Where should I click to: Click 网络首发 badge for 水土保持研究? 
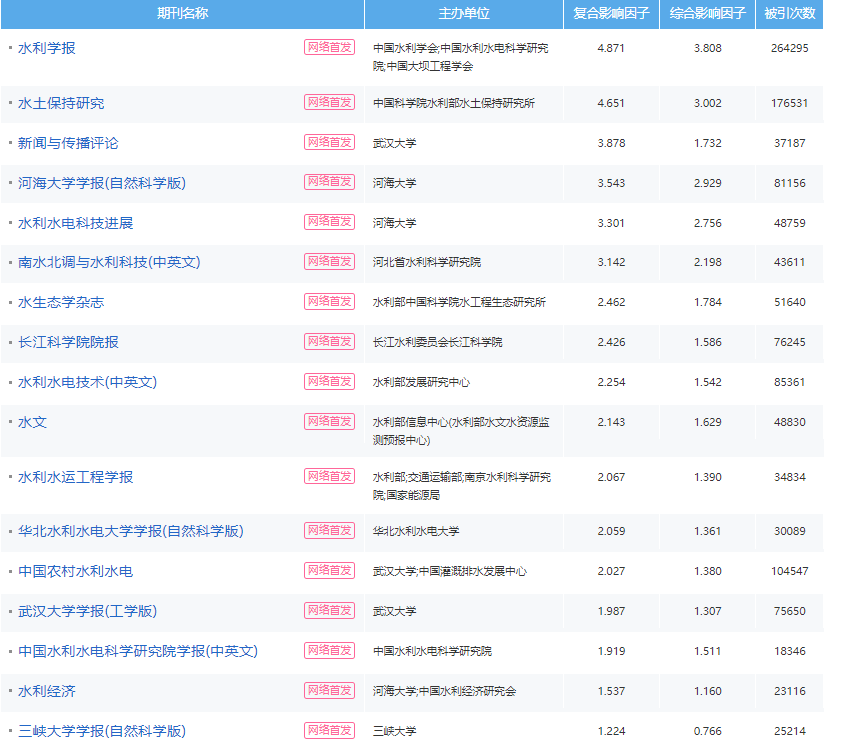tap(330, 102)
